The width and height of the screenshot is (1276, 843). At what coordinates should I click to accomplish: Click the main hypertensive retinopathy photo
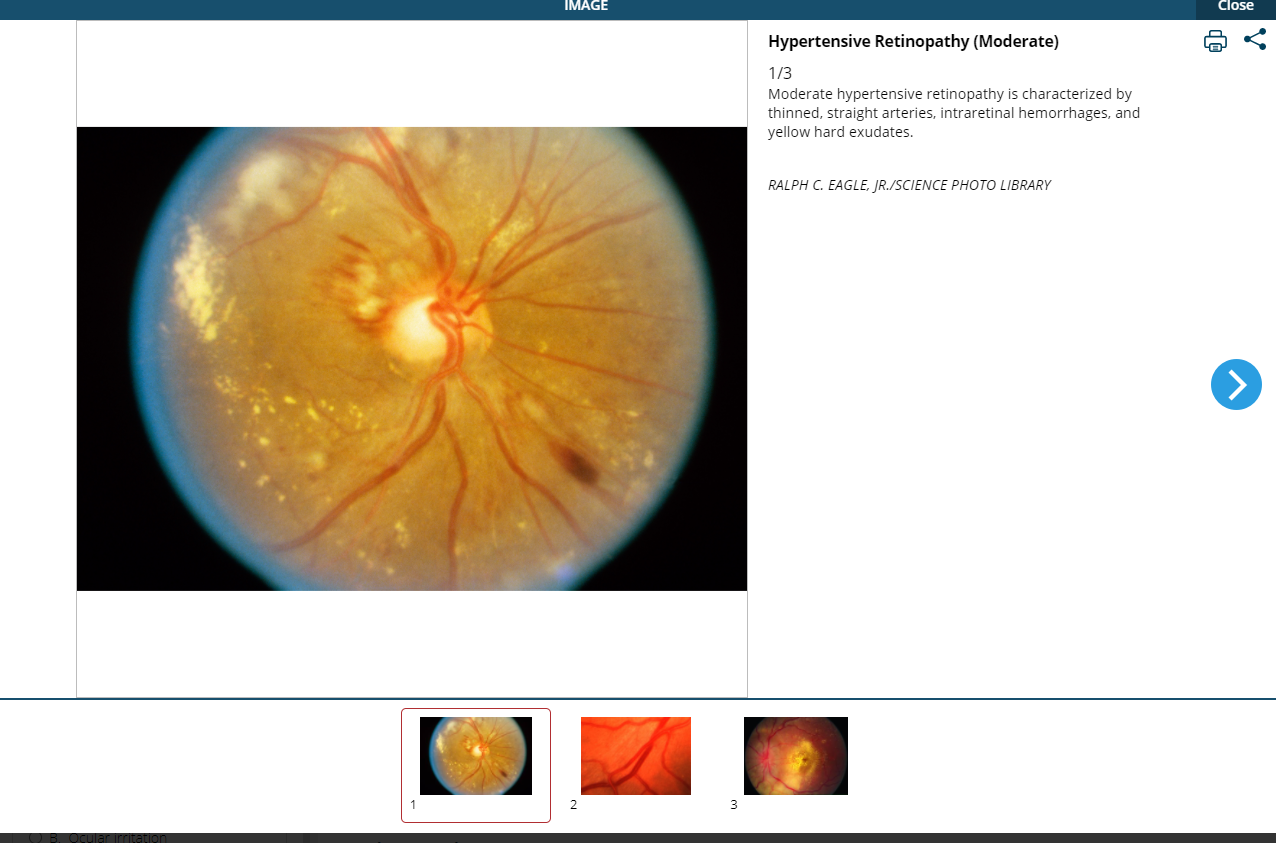[x=412, y=359]
